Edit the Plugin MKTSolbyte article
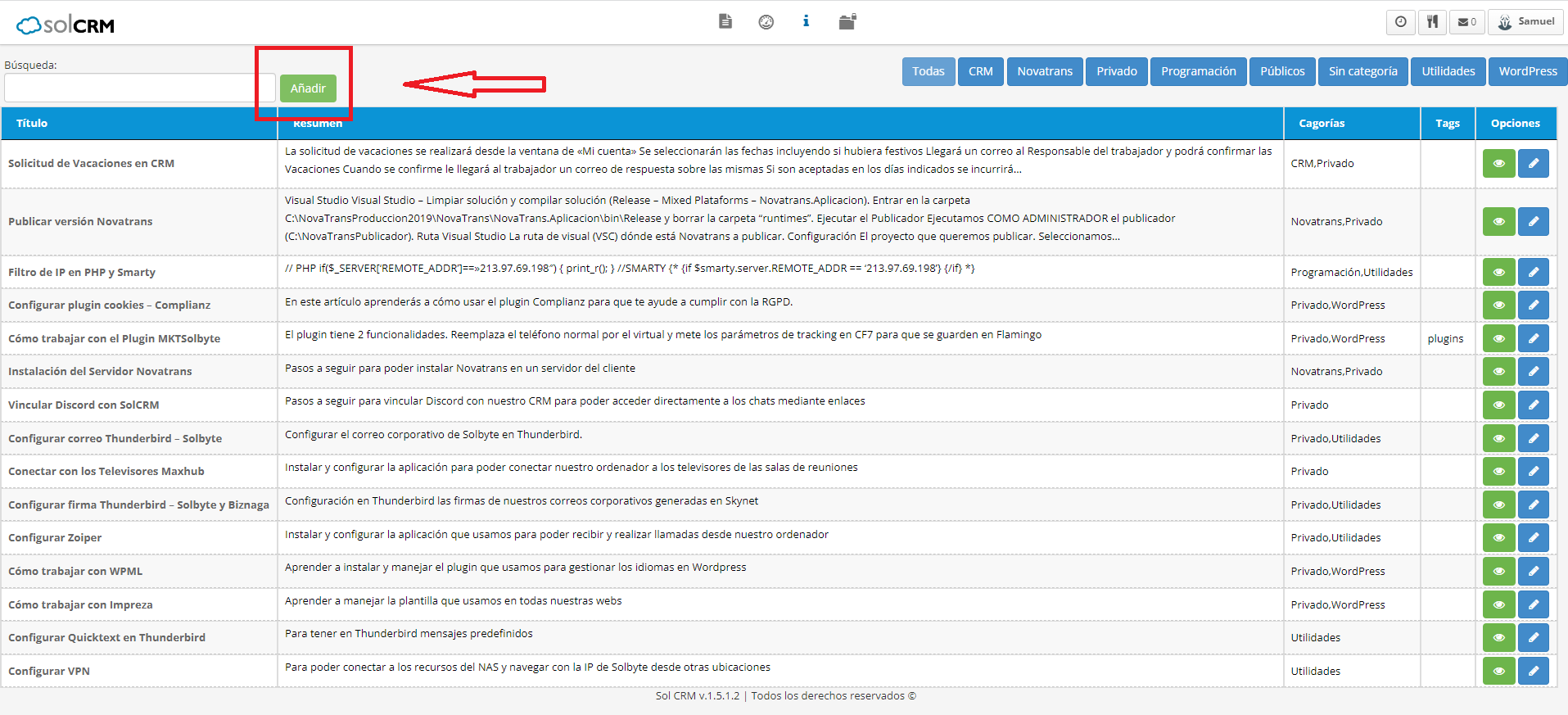 point(1533,338)
